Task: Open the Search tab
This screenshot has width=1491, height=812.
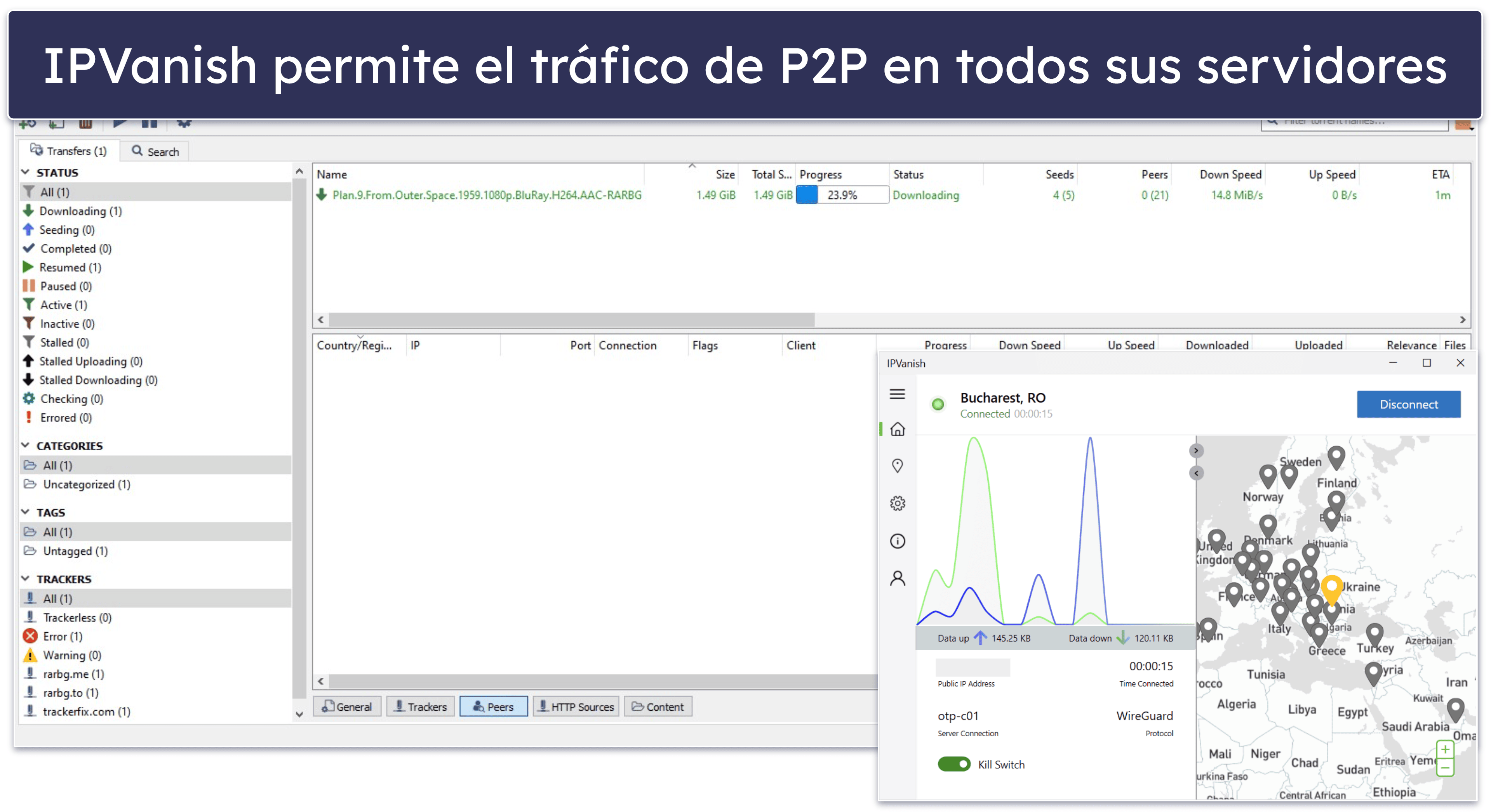Action: [155, 151]
